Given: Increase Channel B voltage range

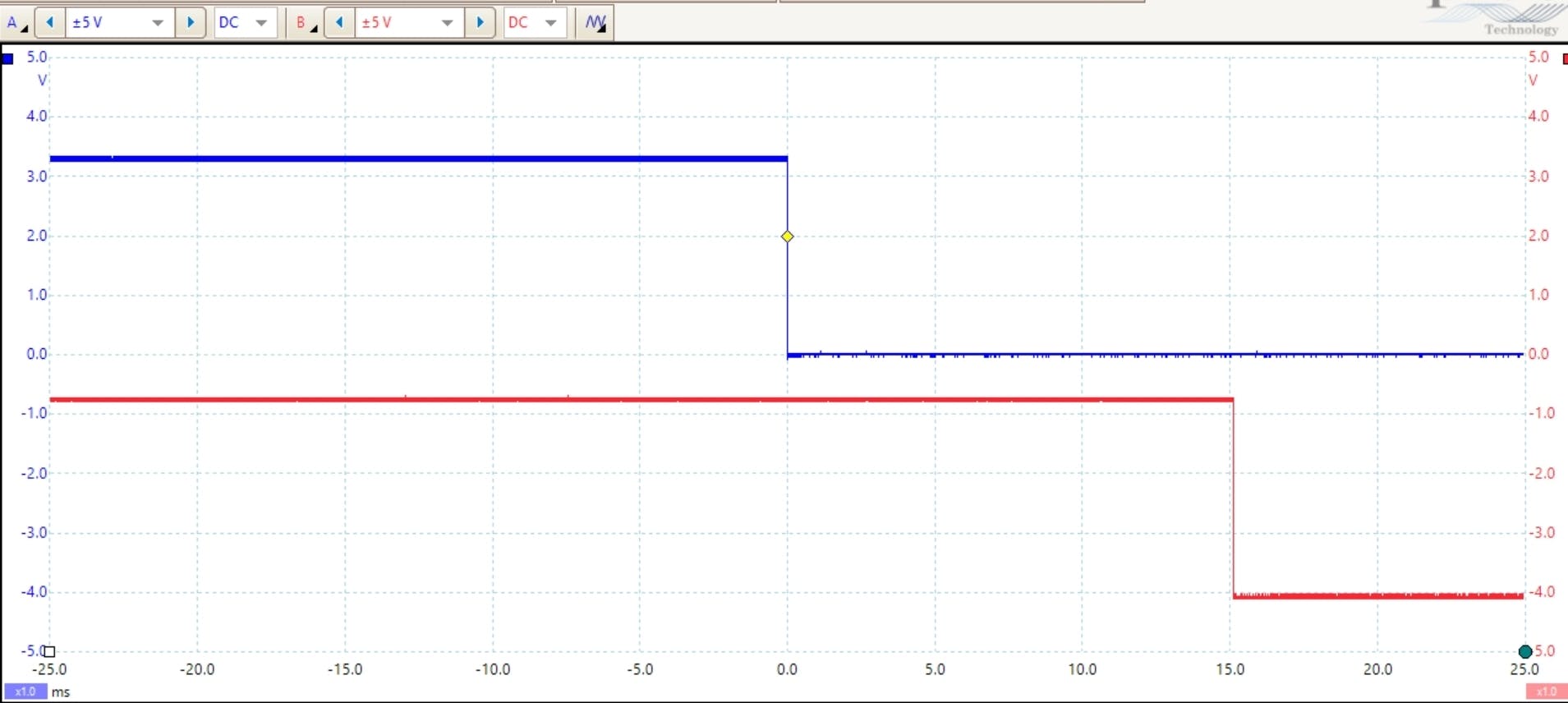Looking at the screenshot, I should (481, 23).
